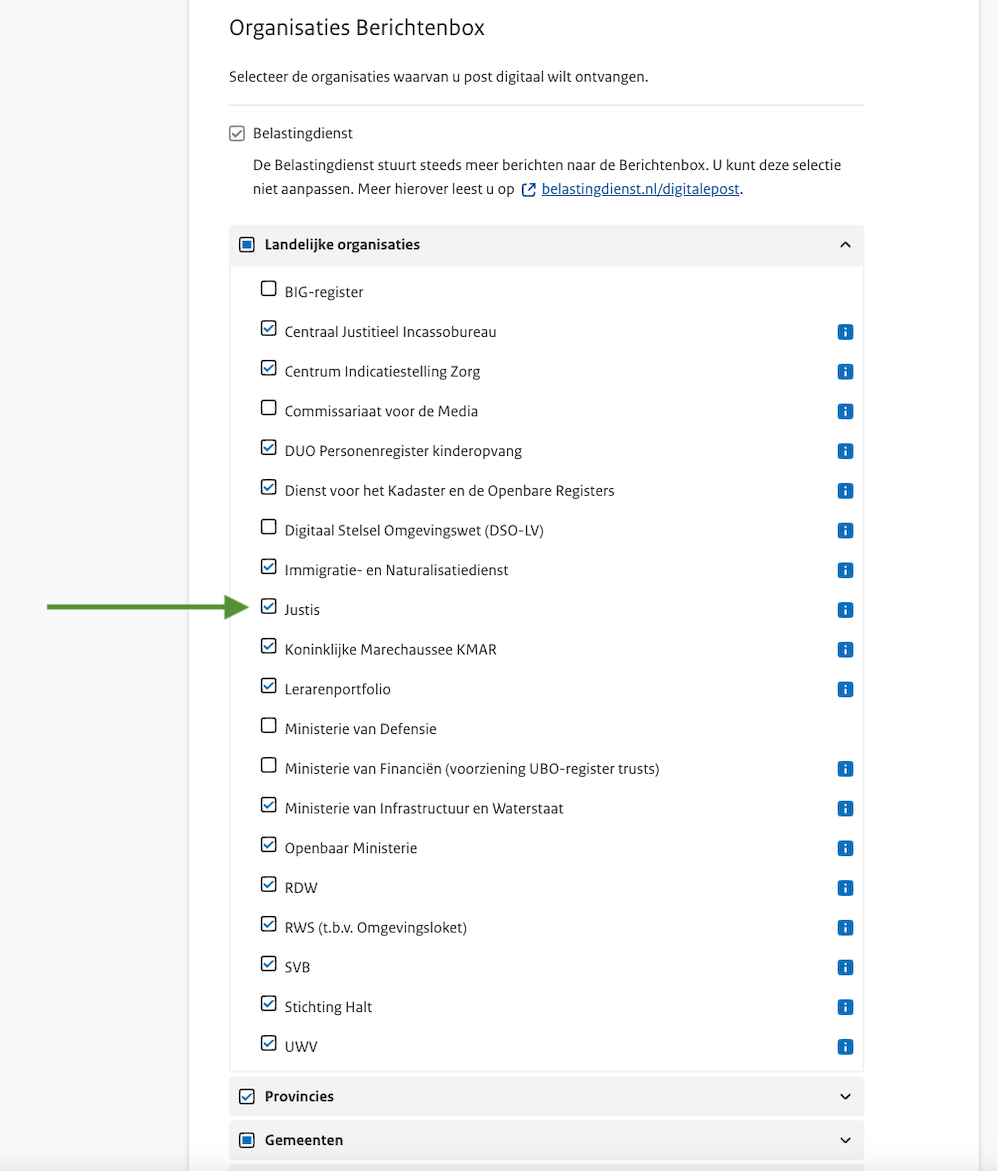This screenshot has width=997, height=1171.
Task: Show info for Openbaar Ministerie
Action: pos(845,848)
